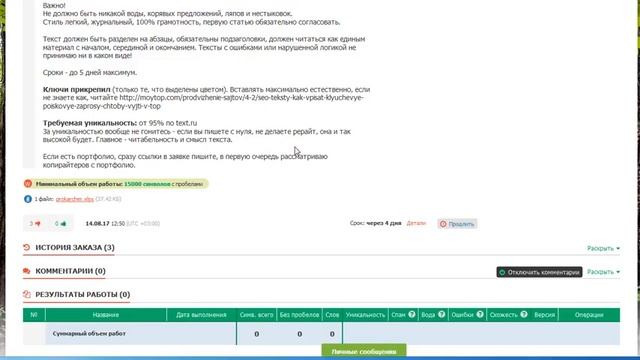Click the Комментарии speech bubble icon

pos(27,271)
